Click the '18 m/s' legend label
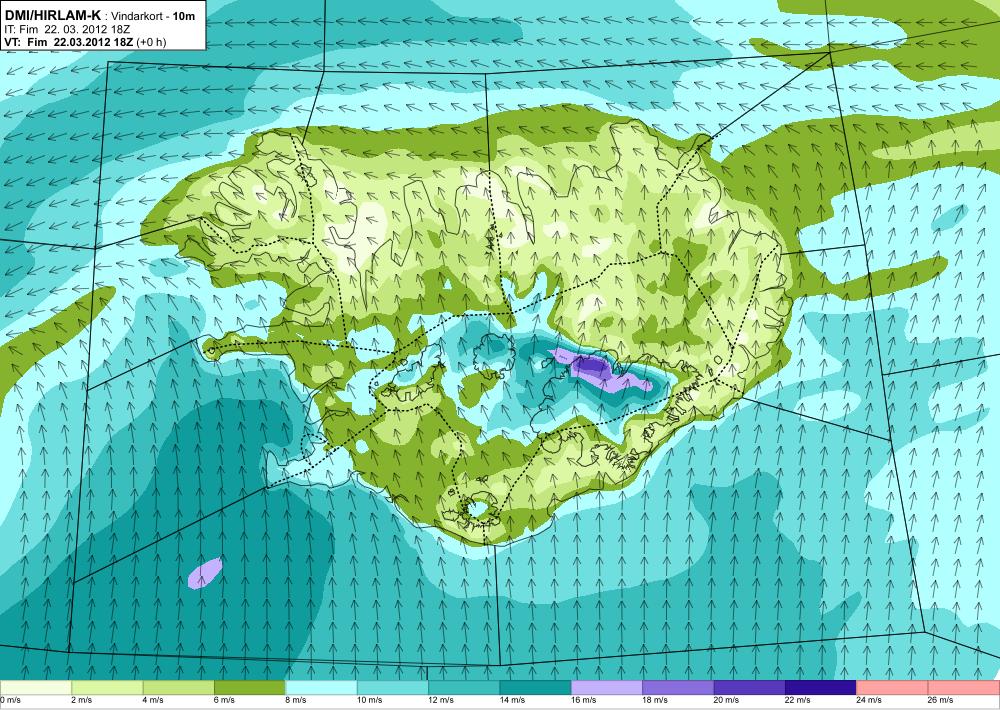 coord(655,700)
